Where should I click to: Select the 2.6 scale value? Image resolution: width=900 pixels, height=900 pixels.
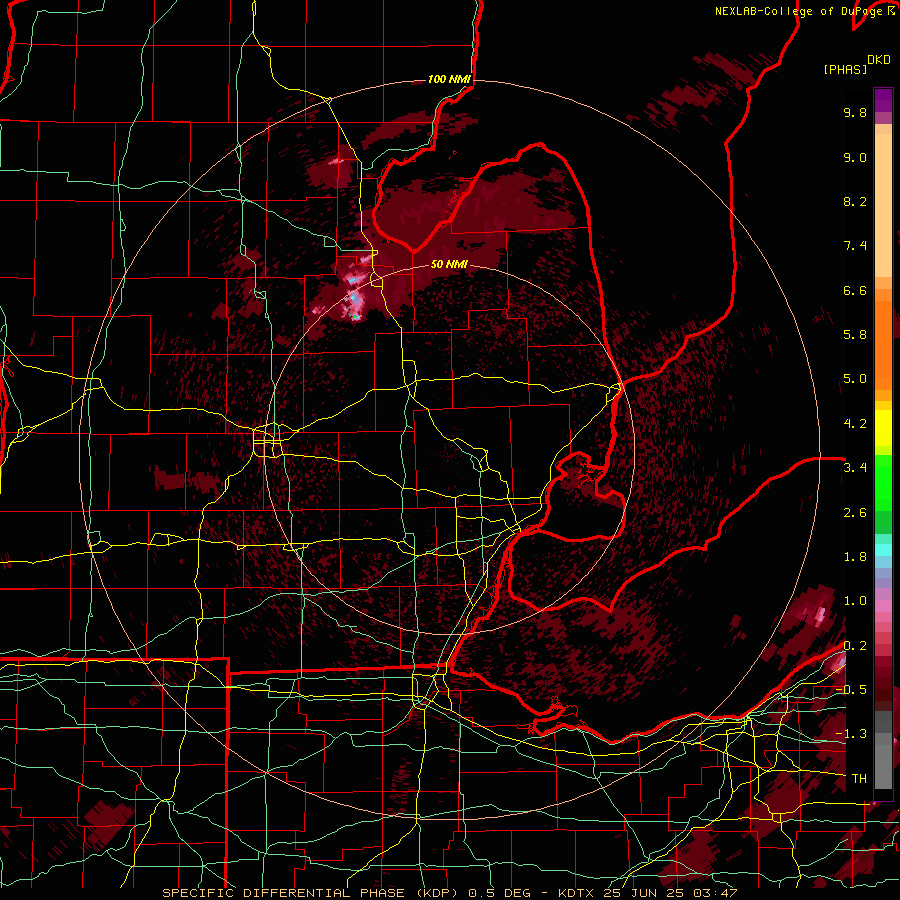[855, 513]
